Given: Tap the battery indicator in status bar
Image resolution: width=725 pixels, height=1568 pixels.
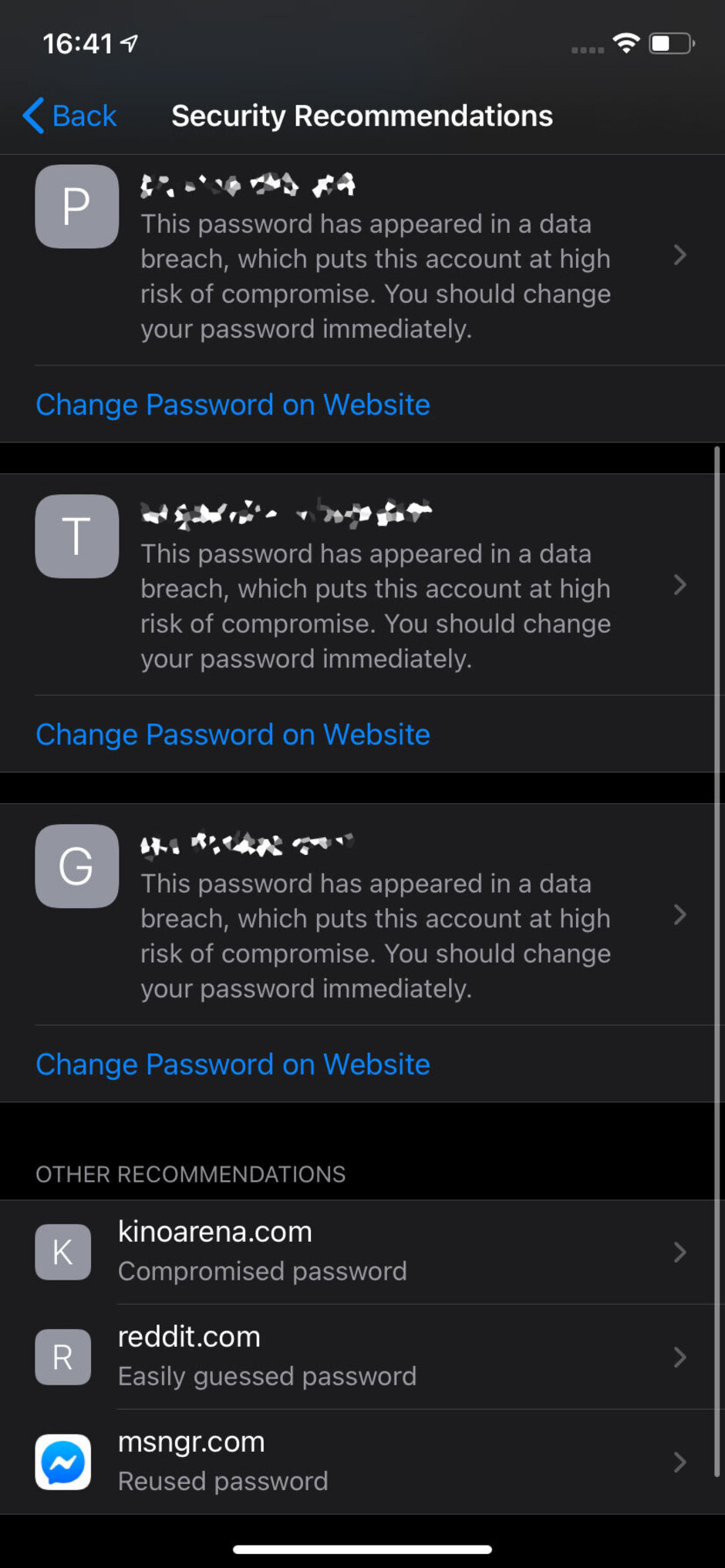Looking at the screenshot, I should pyautogui.click(x=672, y=43).
